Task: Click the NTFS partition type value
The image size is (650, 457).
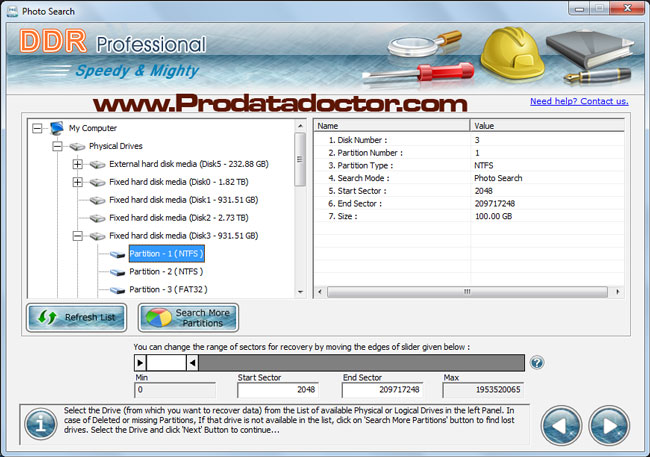Action: 484,165
